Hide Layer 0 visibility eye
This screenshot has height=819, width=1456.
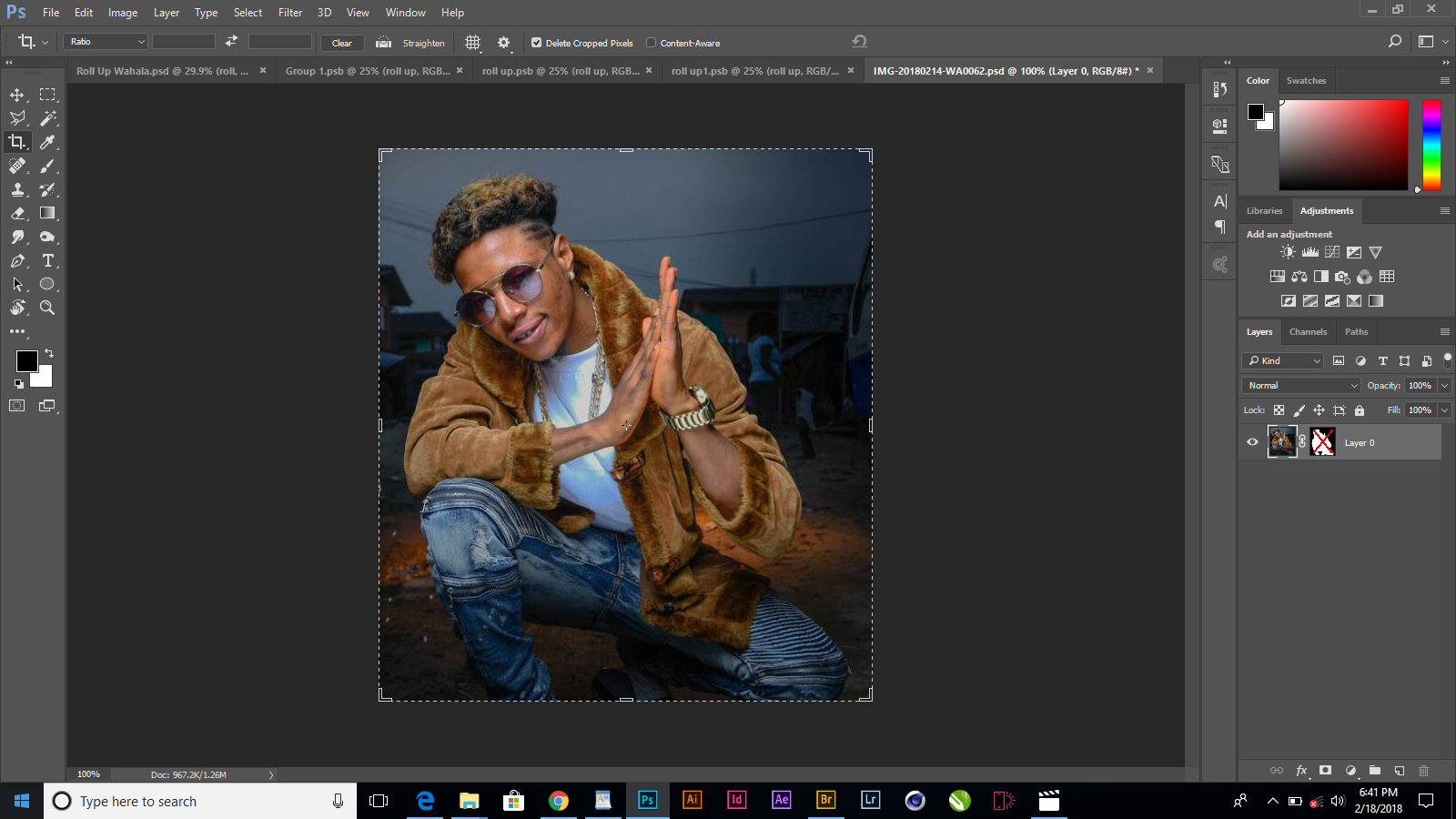[1252, 442]
